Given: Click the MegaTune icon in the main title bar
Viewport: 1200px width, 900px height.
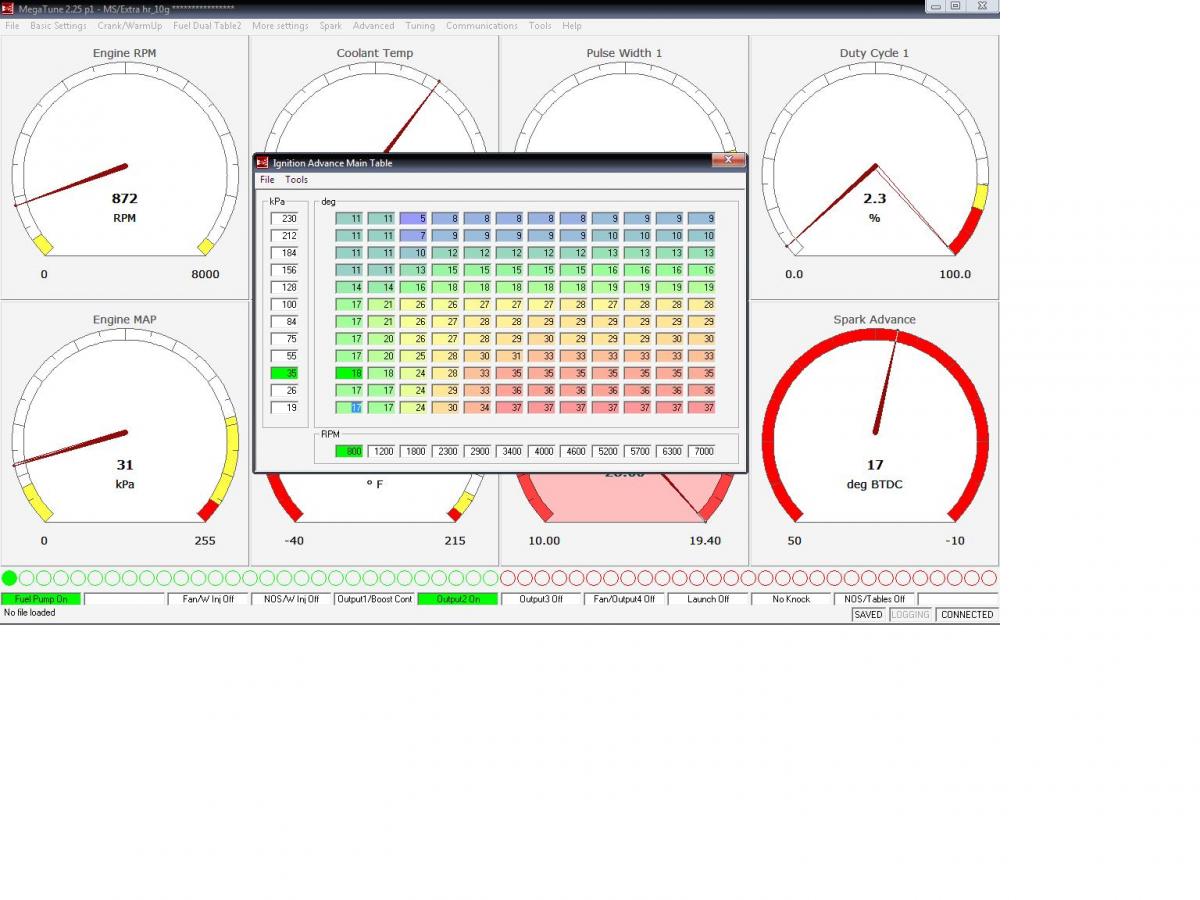Looking at the screenshot, I should click(9, 8).
